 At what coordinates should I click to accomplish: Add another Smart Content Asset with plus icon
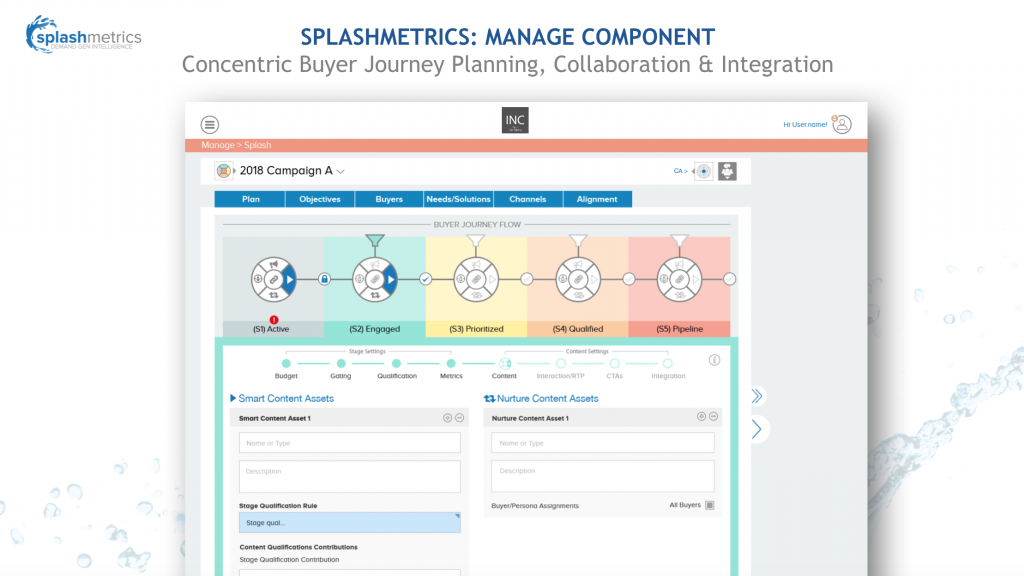(447, 418)
